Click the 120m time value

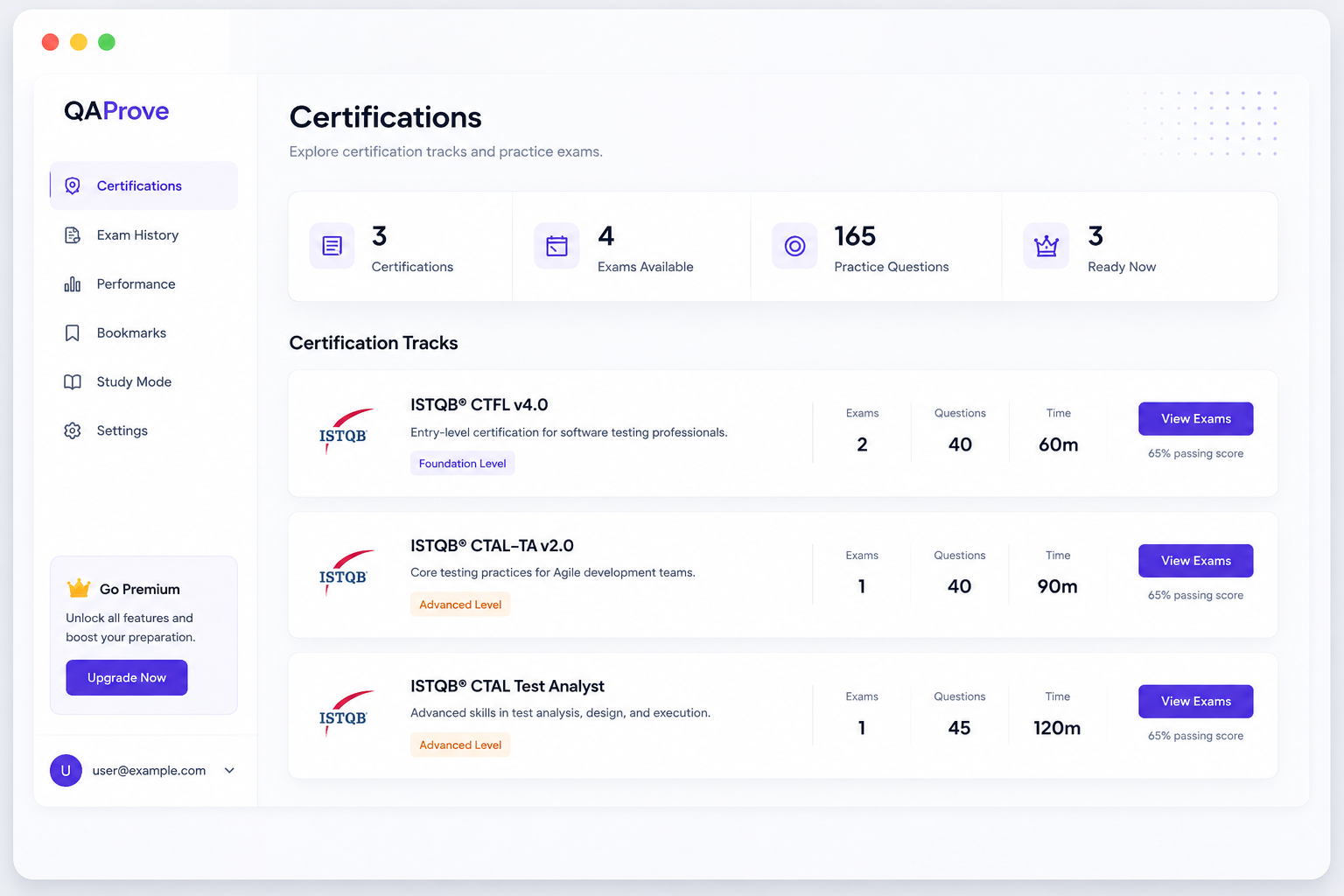tap(1057, 728)
